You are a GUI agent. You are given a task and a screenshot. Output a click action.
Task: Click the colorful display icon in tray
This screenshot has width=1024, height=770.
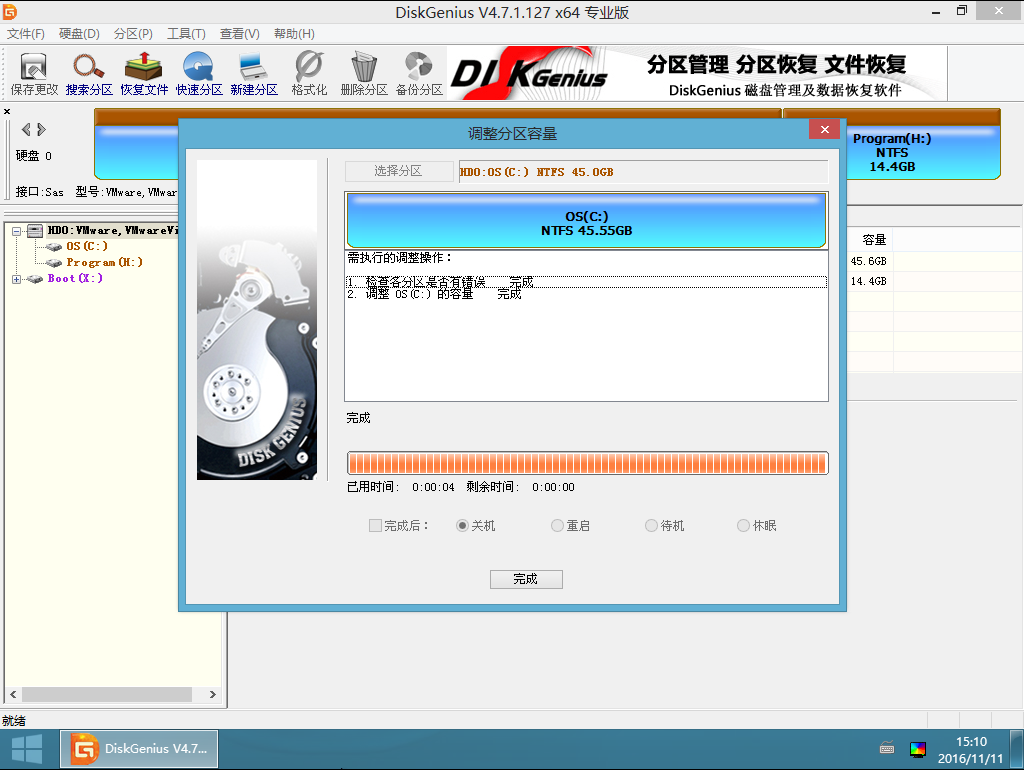[918, 749]
